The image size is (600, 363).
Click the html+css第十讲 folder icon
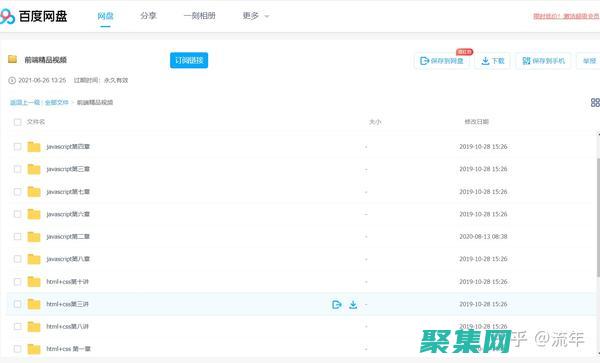(34, 282)
